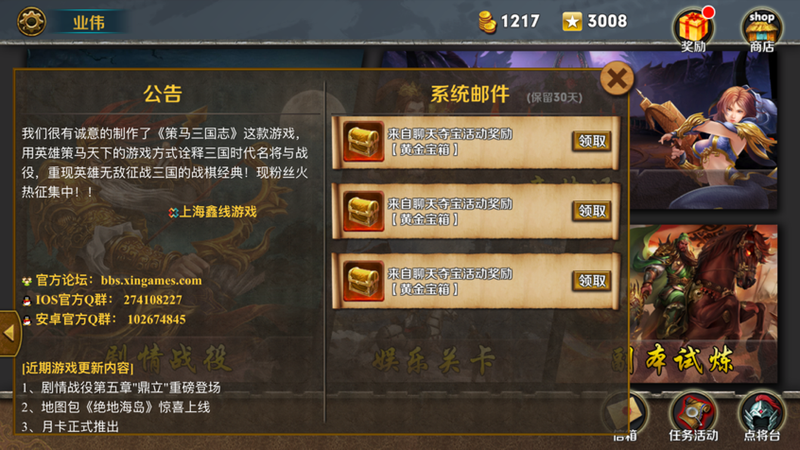800x450 pixels.
Task: Click the player name 业伟
Action: 88,22
